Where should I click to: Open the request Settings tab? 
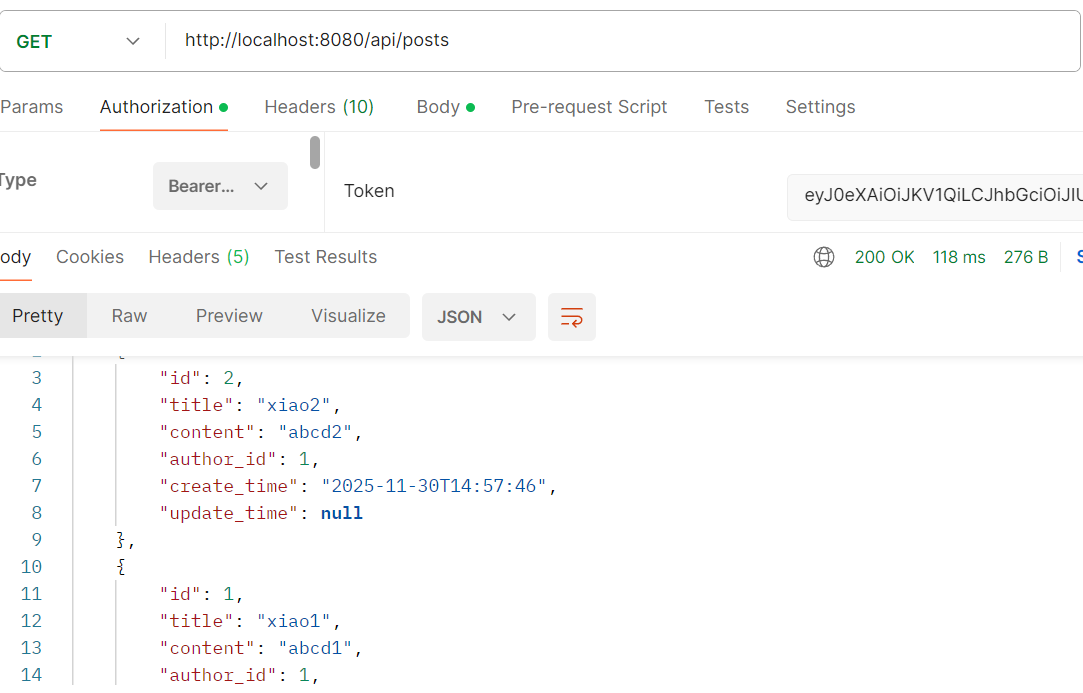820,107
